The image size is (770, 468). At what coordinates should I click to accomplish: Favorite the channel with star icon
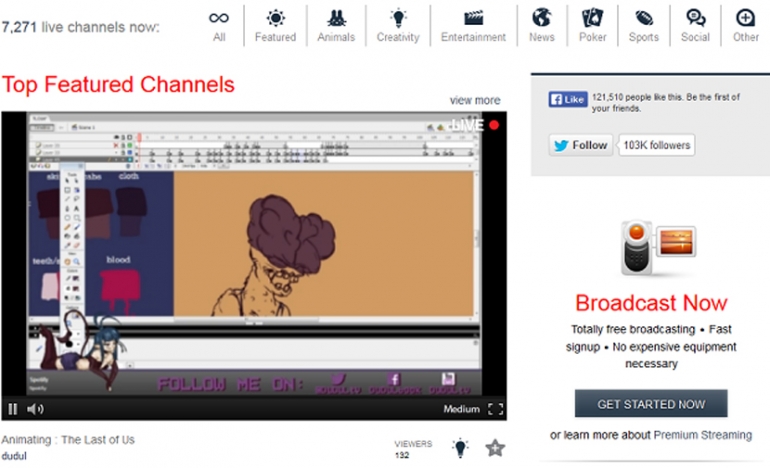(495, 448)
